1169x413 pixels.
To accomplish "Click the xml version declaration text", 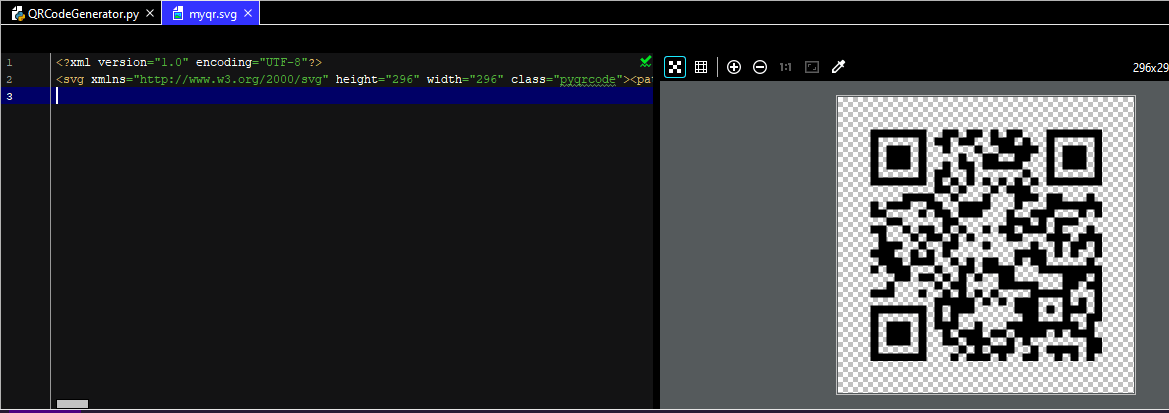I will (x=189, y=63).
